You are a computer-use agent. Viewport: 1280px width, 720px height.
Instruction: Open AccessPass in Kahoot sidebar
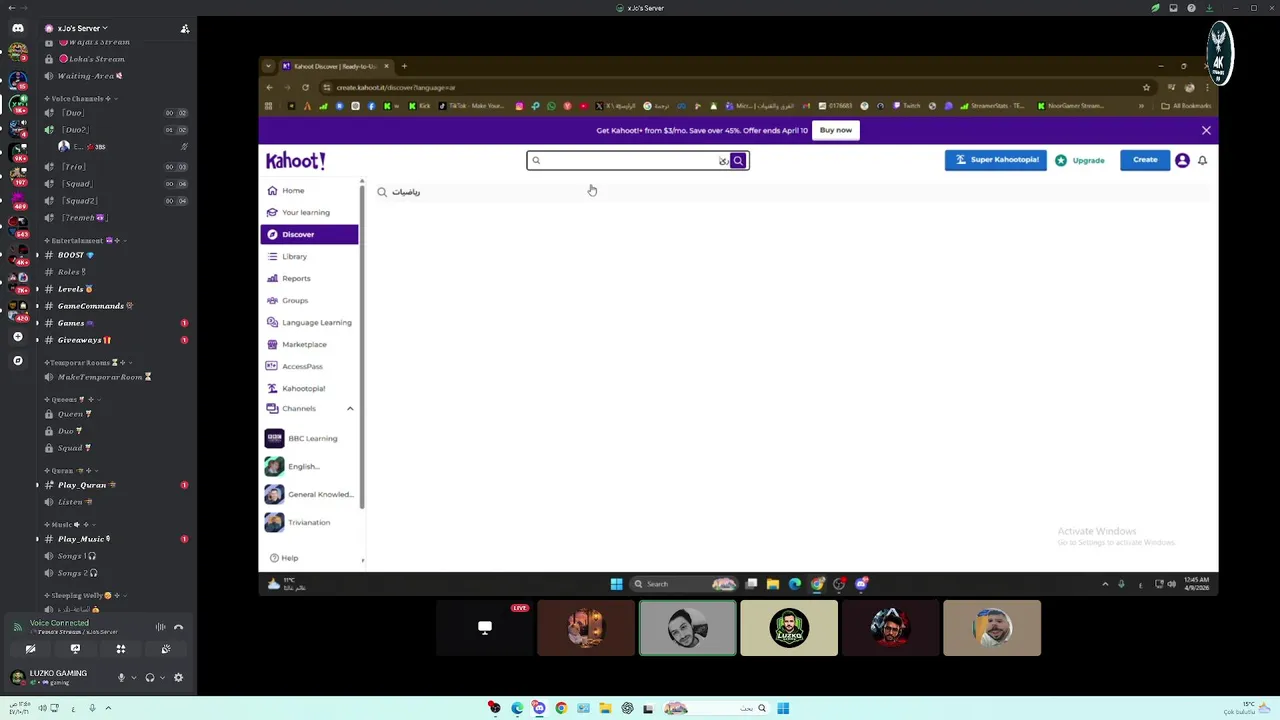[309, 366]
